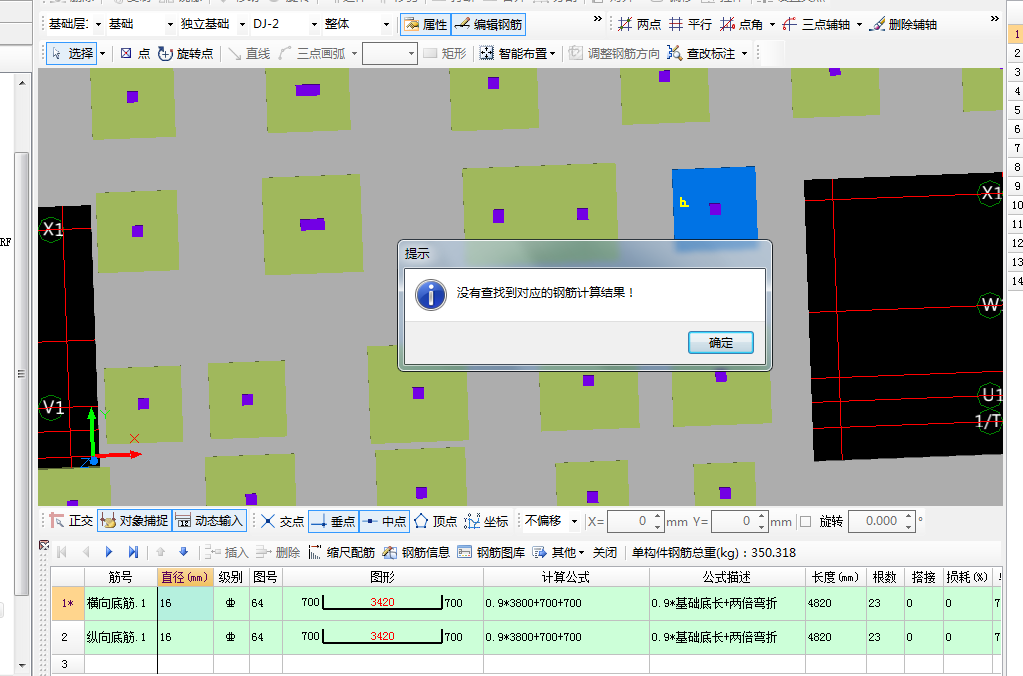
Task: Toggle the 编辑钢筋 tool
Action: coord(488,25)
